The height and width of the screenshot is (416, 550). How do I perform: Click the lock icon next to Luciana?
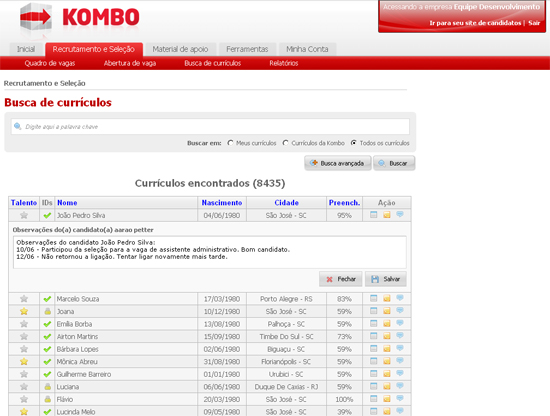(x=48, y=387)
